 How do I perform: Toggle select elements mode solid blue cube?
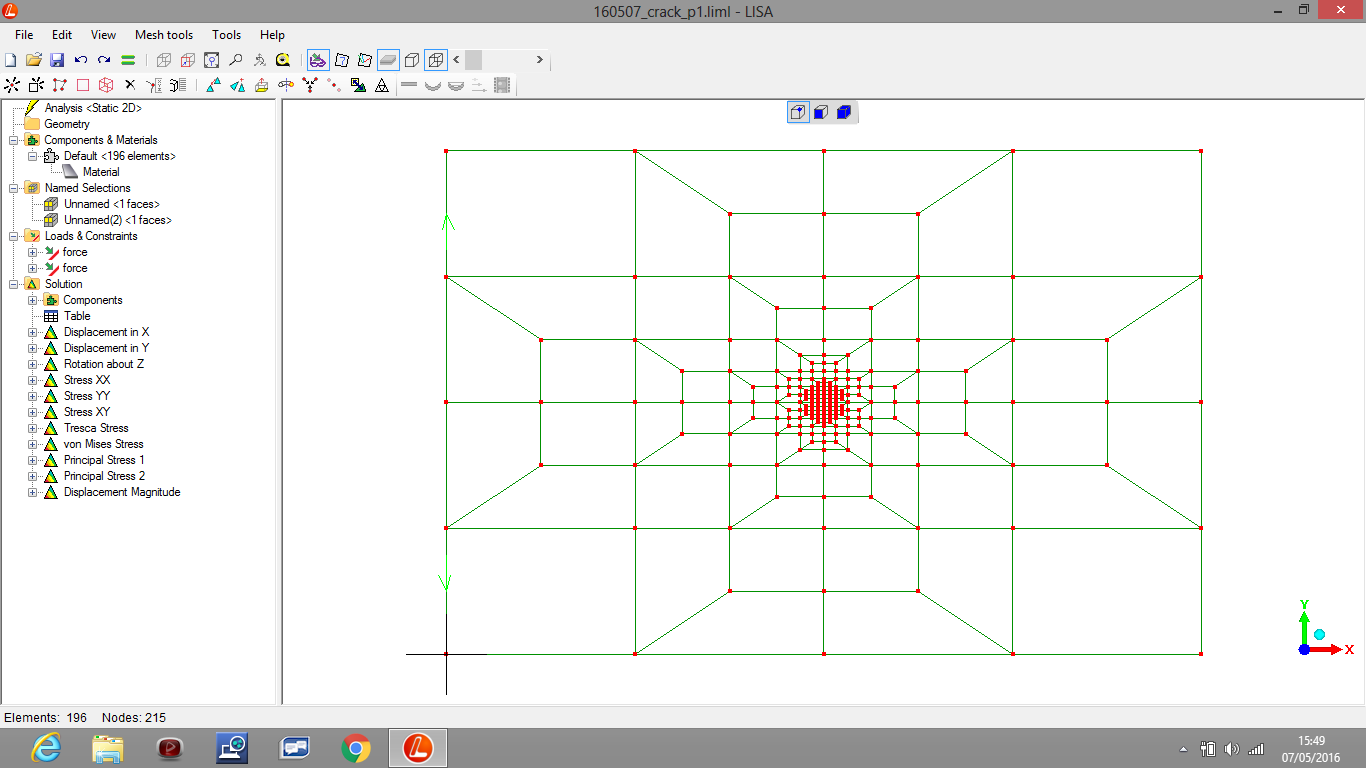[x=843, y=112]
